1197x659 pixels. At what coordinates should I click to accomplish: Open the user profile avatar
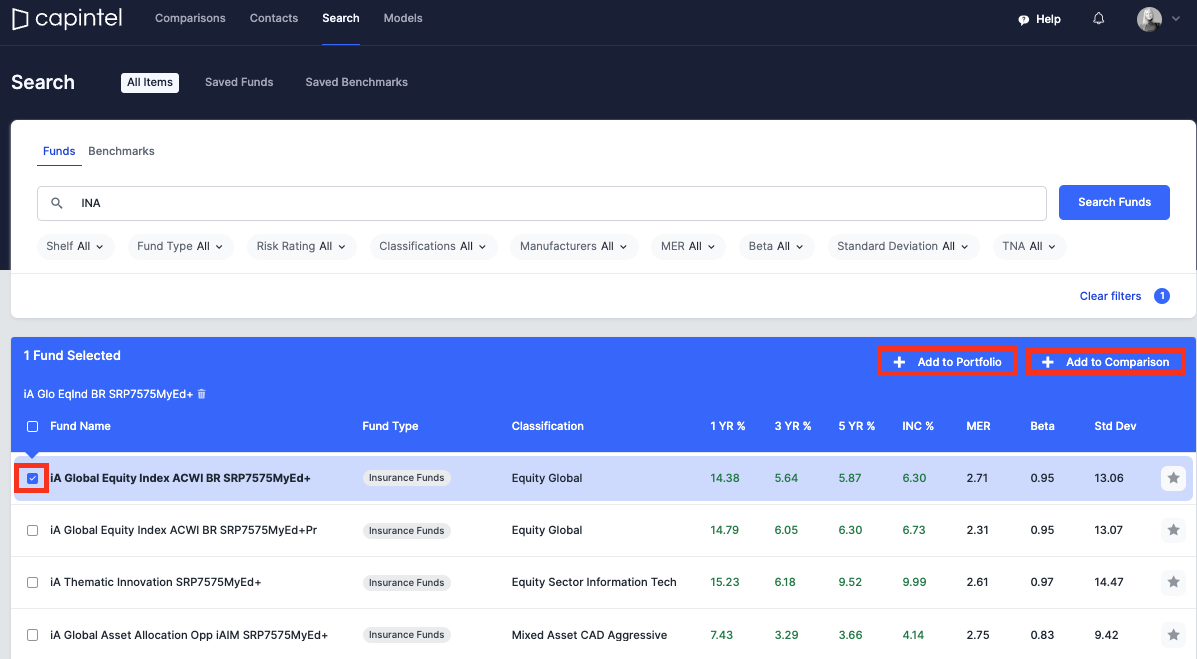click(1149, 19)
